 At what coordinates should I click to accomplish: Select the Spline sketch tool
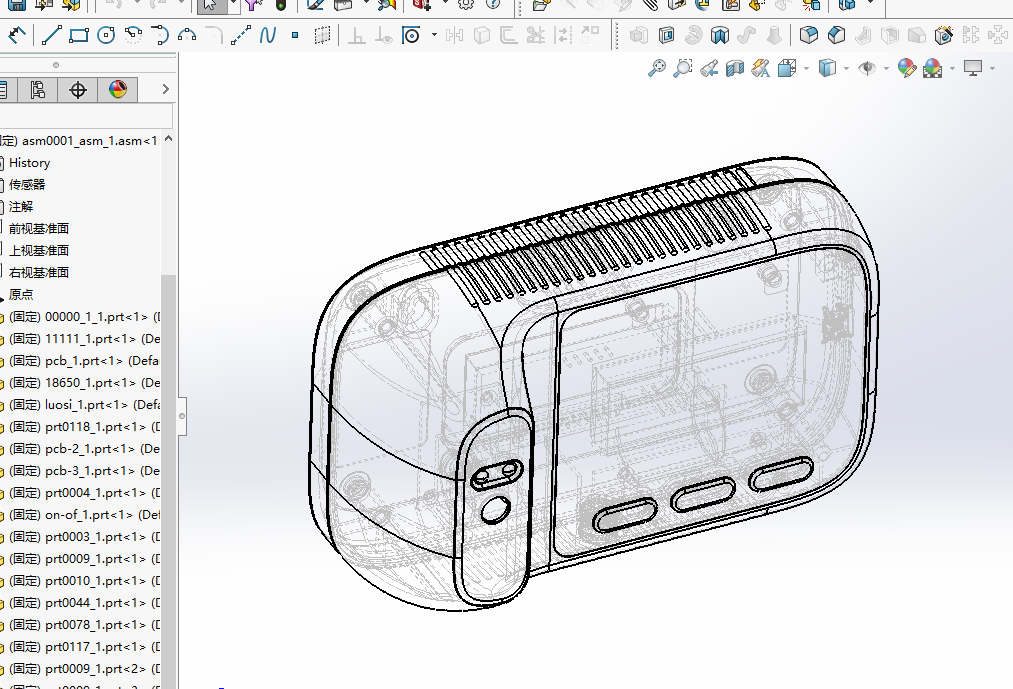coord(267,36)
